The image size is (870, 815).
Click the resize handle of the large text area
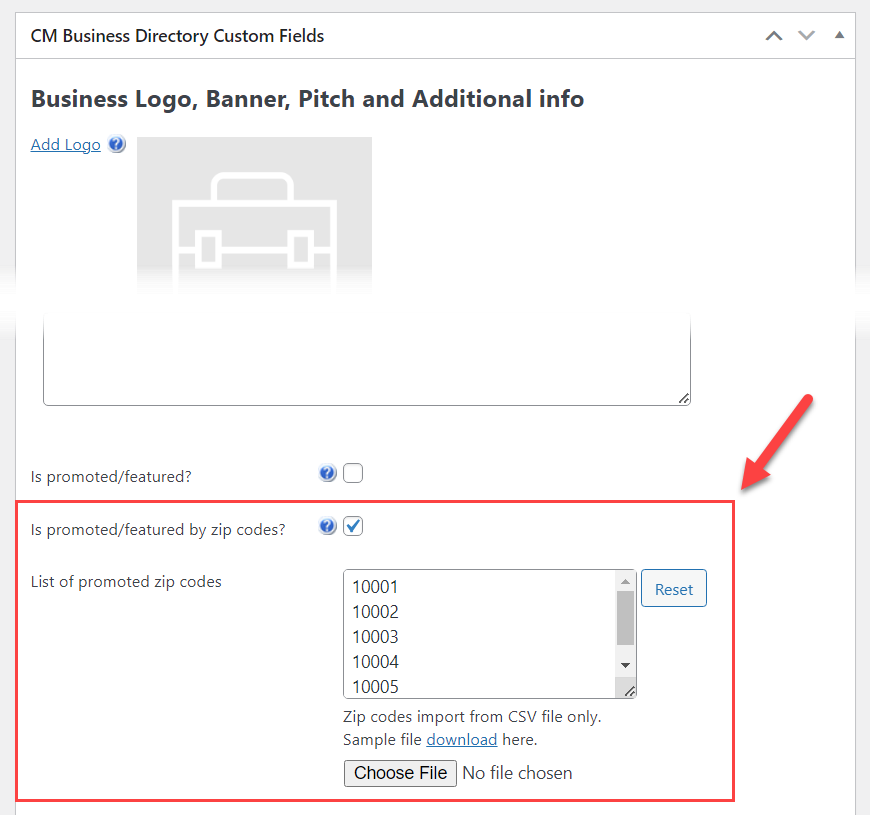point(684,399)
